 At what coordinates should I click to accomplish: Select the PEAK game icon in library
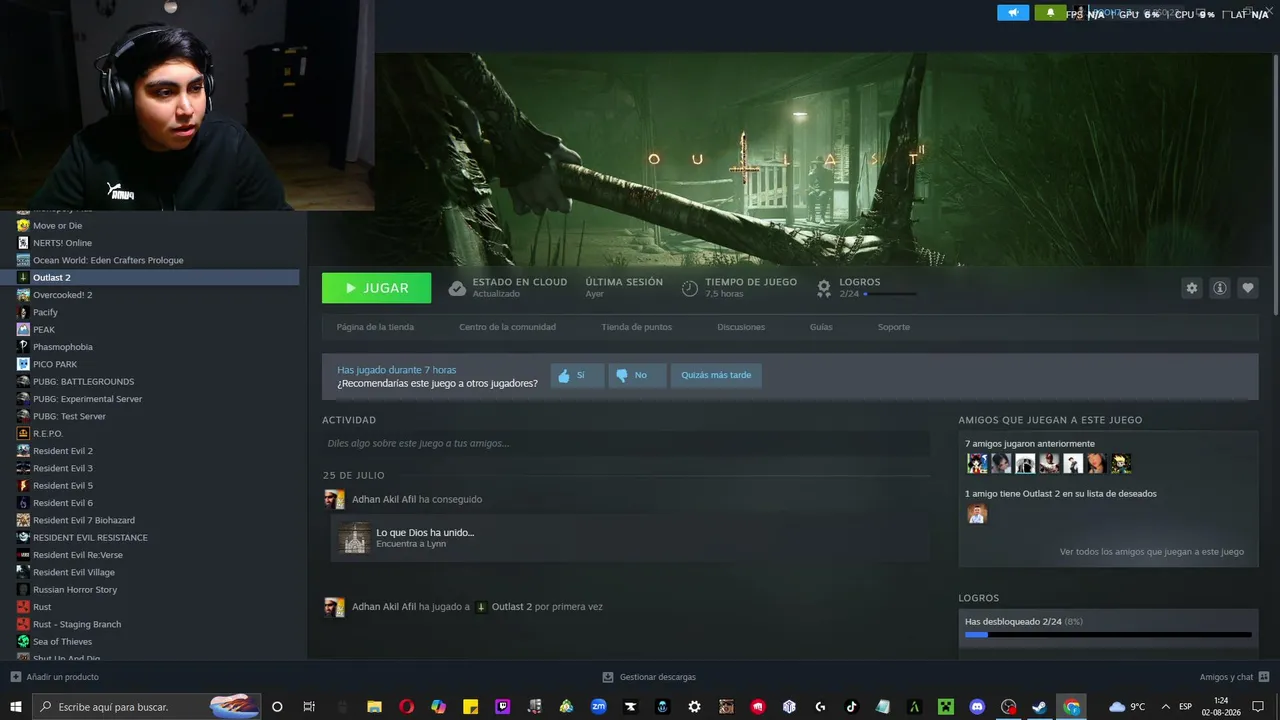click(23, 329)
